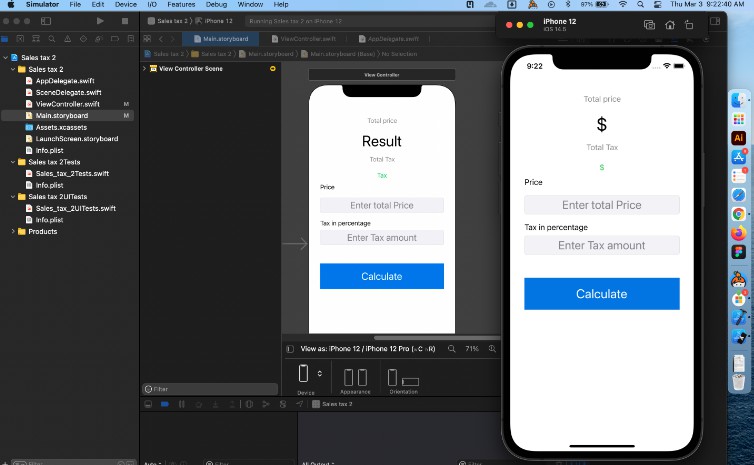The width and height of the screenshot is (754, 465).
Task: Collapse the Sales tax 2Tests group
Action: pos(13,161)
